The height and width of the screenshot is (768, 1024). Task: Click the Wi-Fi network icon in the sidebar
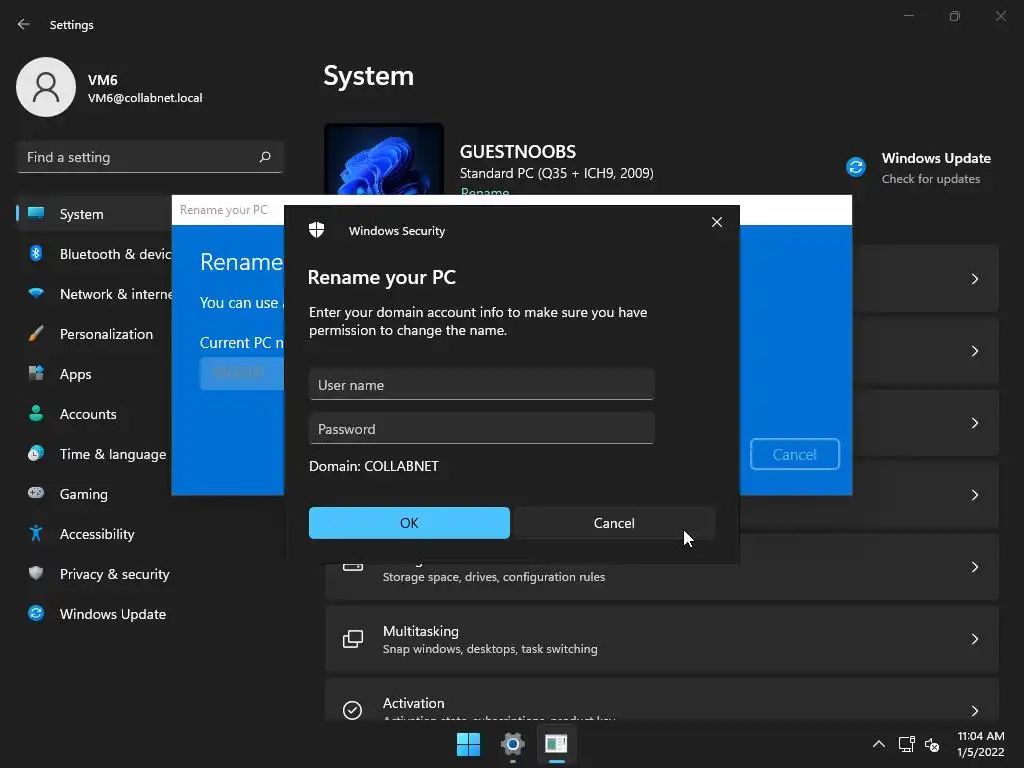pyautogui.click(x=36, y=293)
